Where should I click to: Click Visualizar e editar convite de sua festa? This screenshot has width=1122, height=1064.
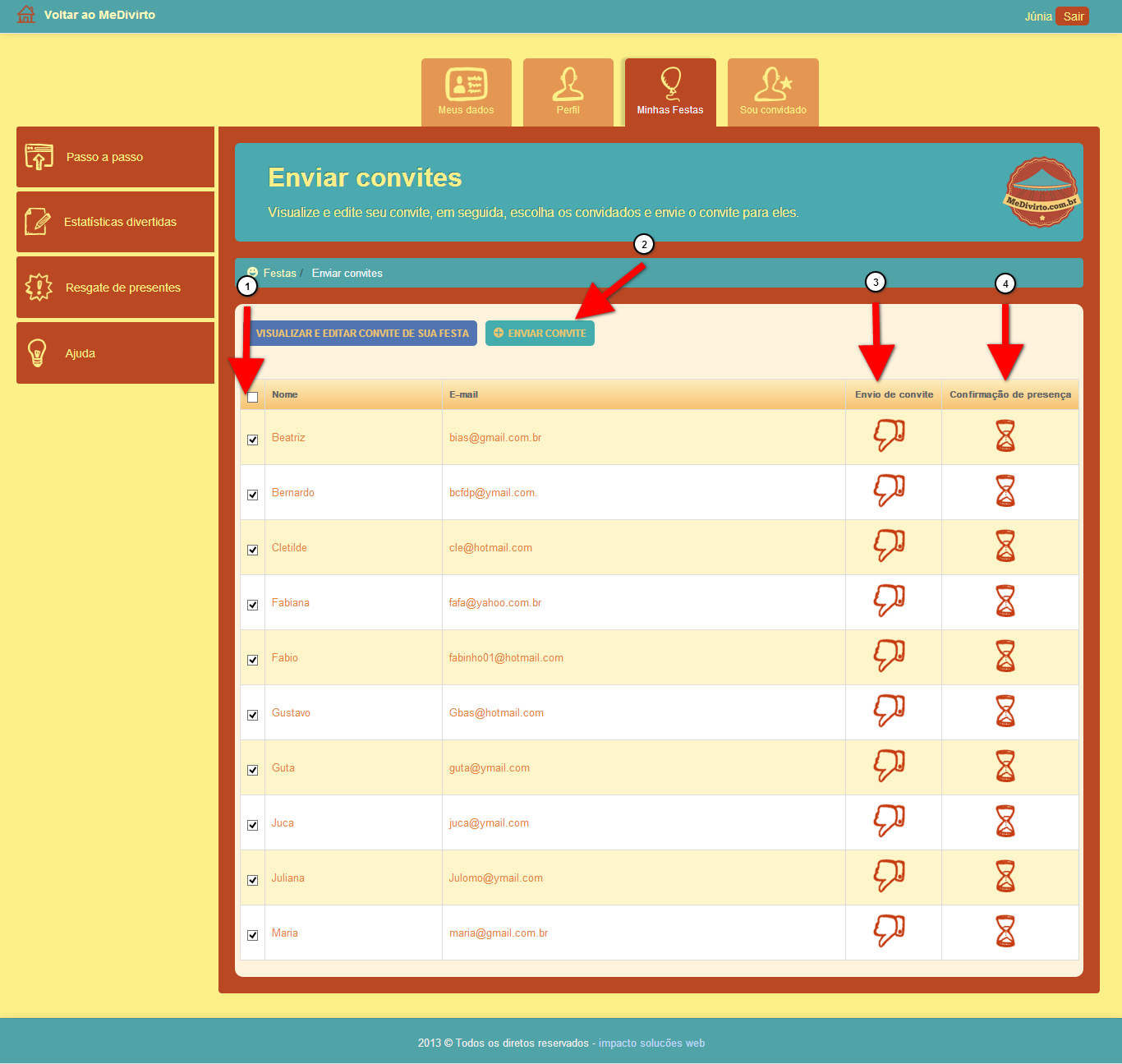(x=362, y=333)
